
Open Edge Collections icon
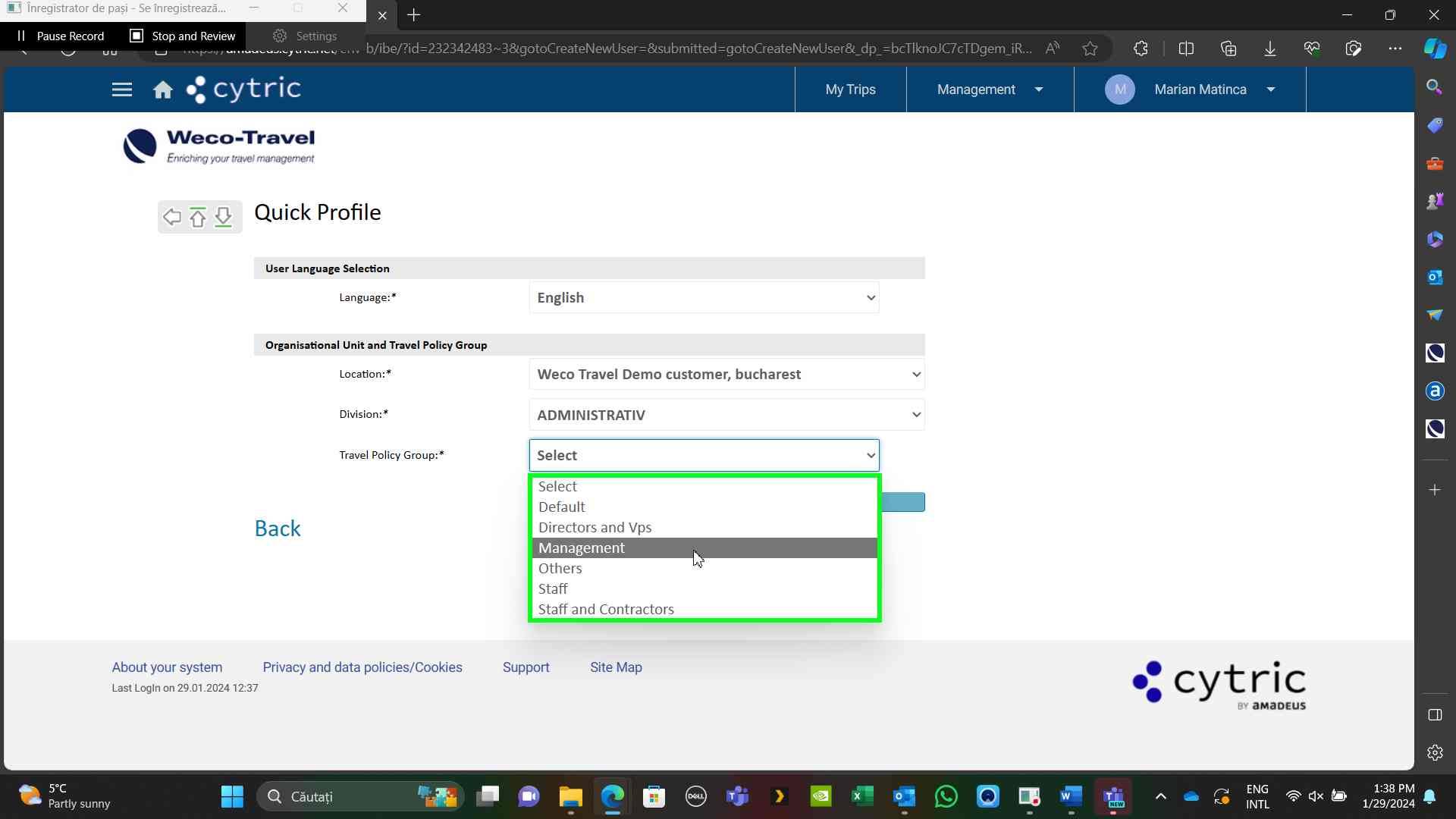click(1228, 49)
